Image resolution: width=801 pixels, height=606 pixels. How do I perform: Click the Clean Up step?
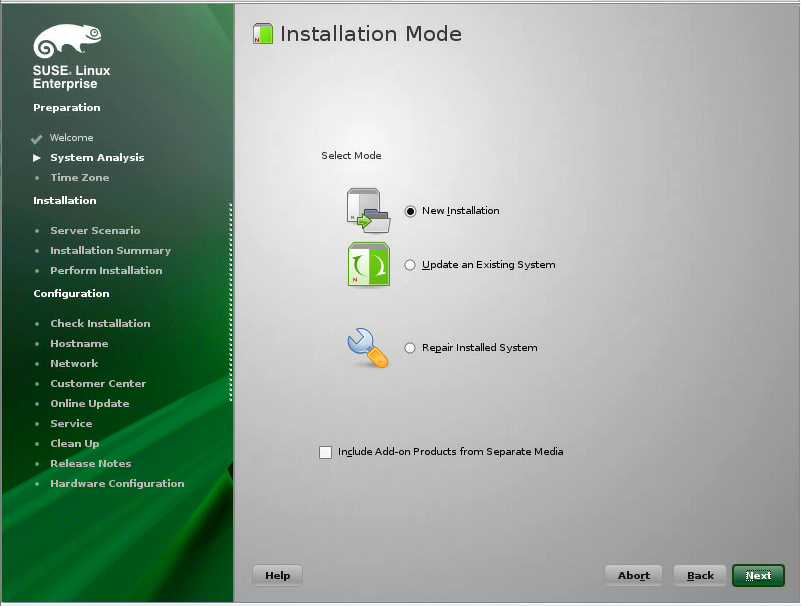pos(75,444)
